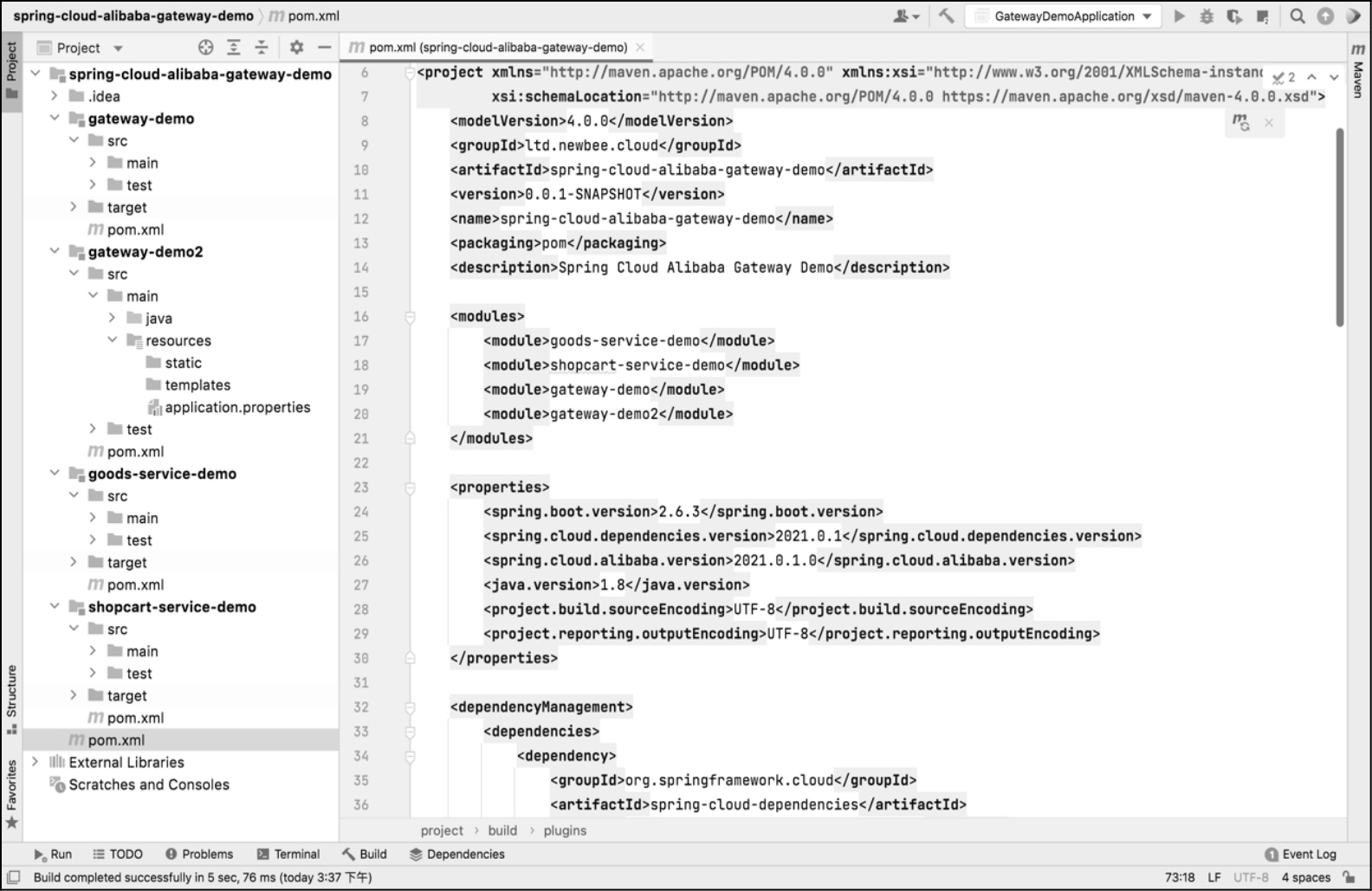This screenshot has height=891, width=1372.
Task: Run GatewayDemoApplication with the play icon
Action: click(x=1179, y=16)
